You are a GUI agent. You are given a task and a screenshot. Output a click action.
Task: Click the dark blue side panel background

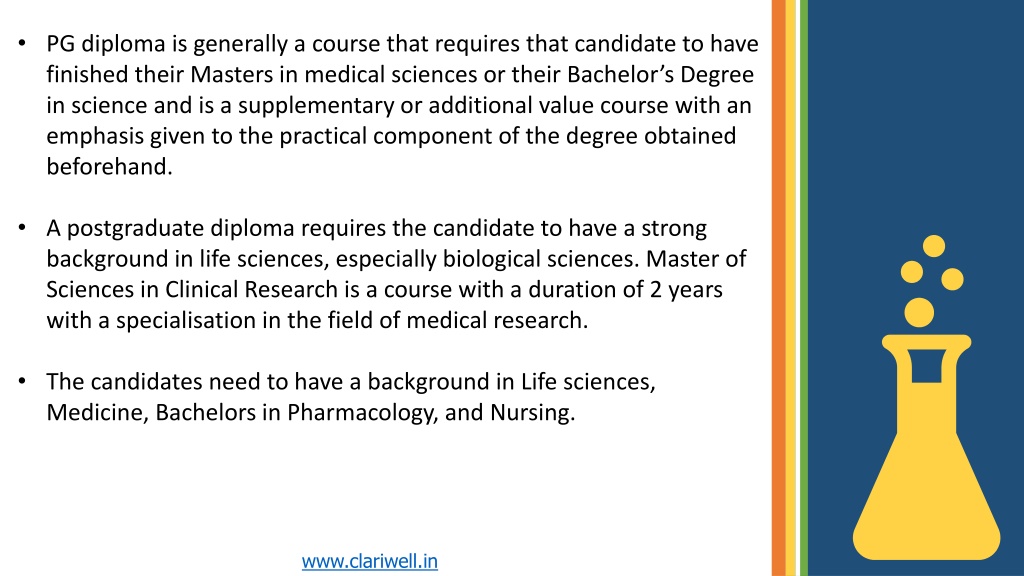point(916,131)
